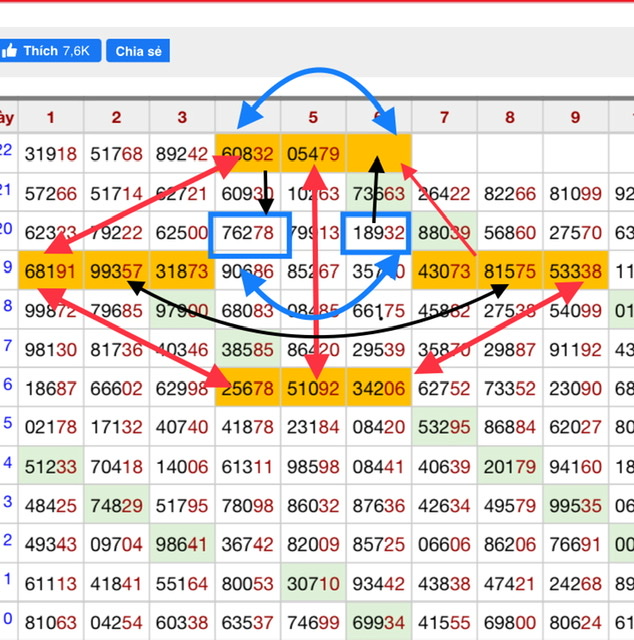The image size is (634, 640).
Task: Select column header 7
Action: tap(444, 117)
